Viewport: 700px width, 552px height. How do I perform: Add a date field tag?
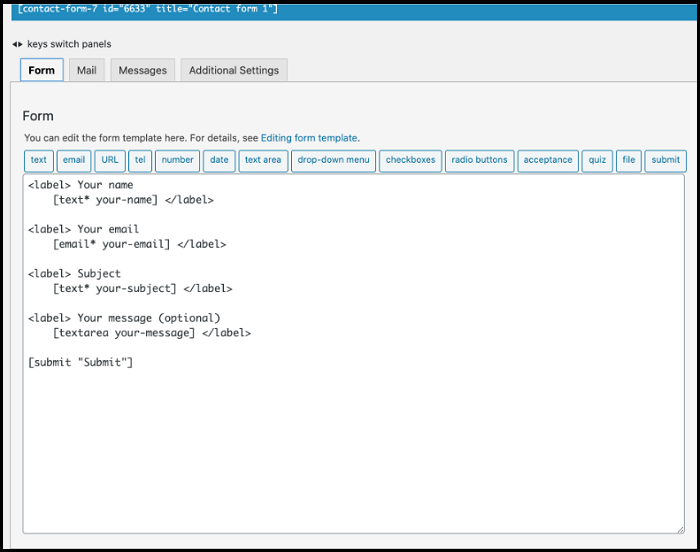pos(219,160)
